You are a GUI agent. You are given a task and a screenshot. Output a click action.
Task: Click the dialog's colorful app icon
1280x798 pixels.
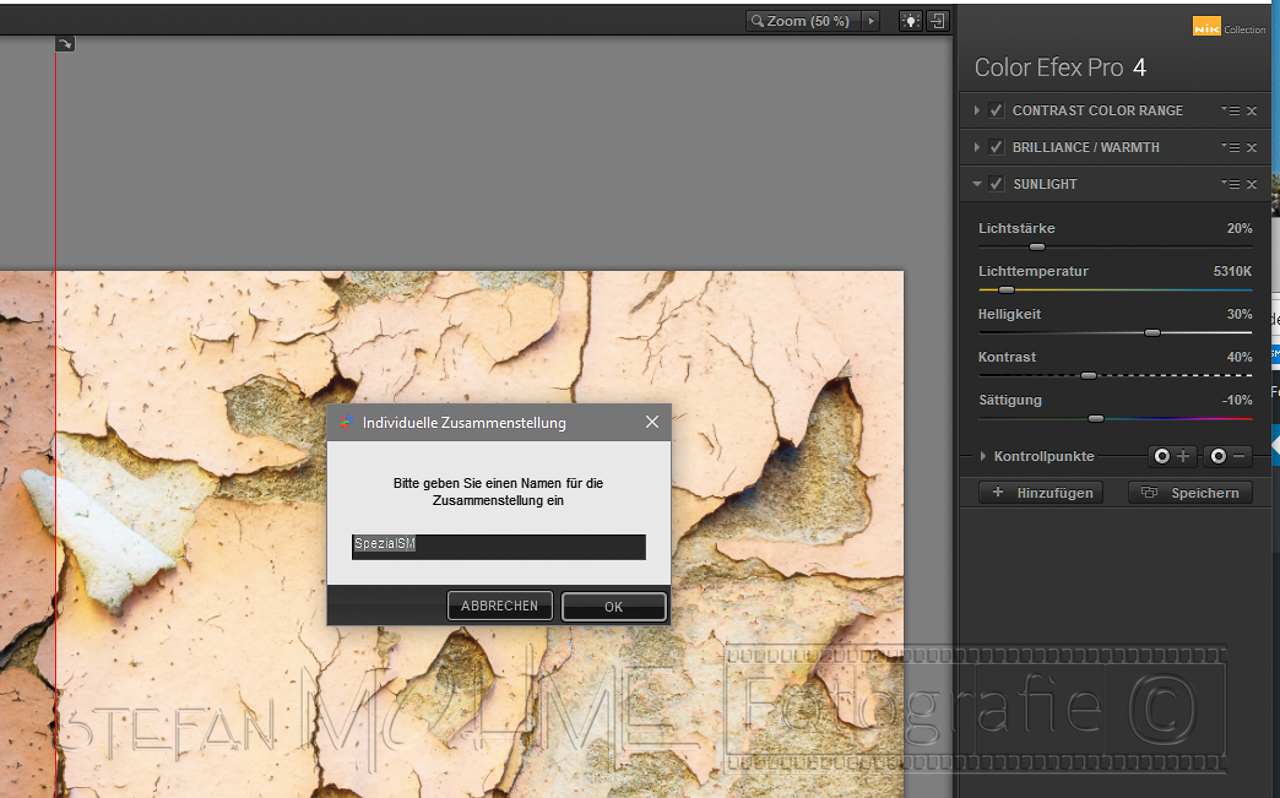pos(346,423)
